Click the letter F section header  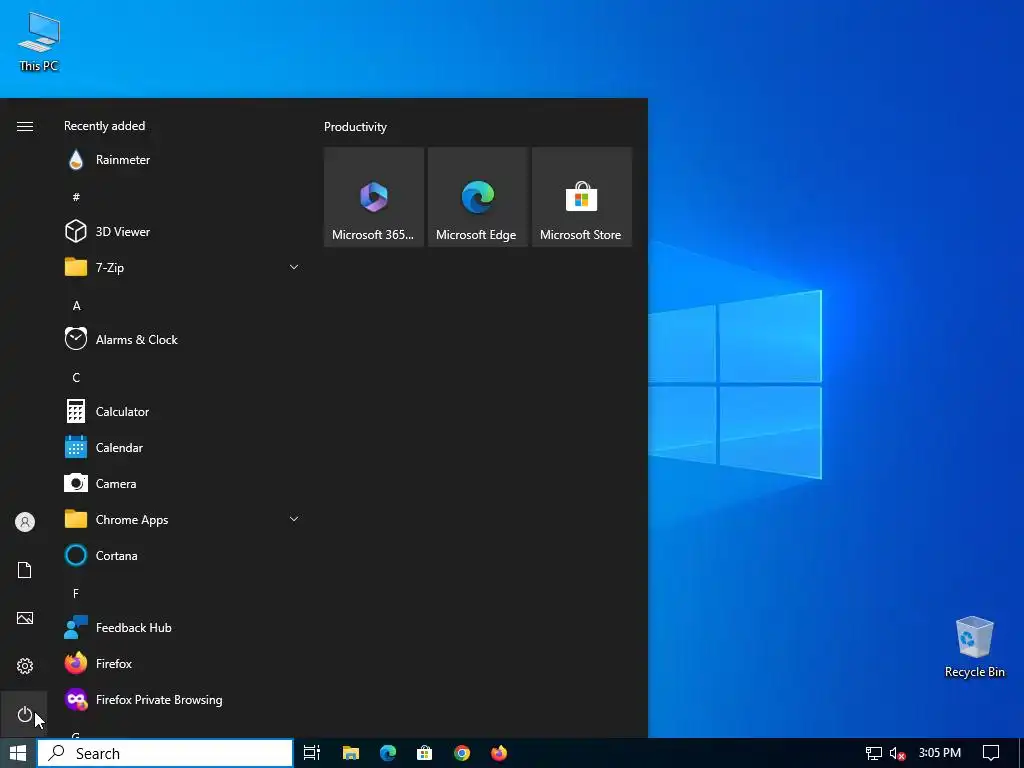click(x=76, y=594)
